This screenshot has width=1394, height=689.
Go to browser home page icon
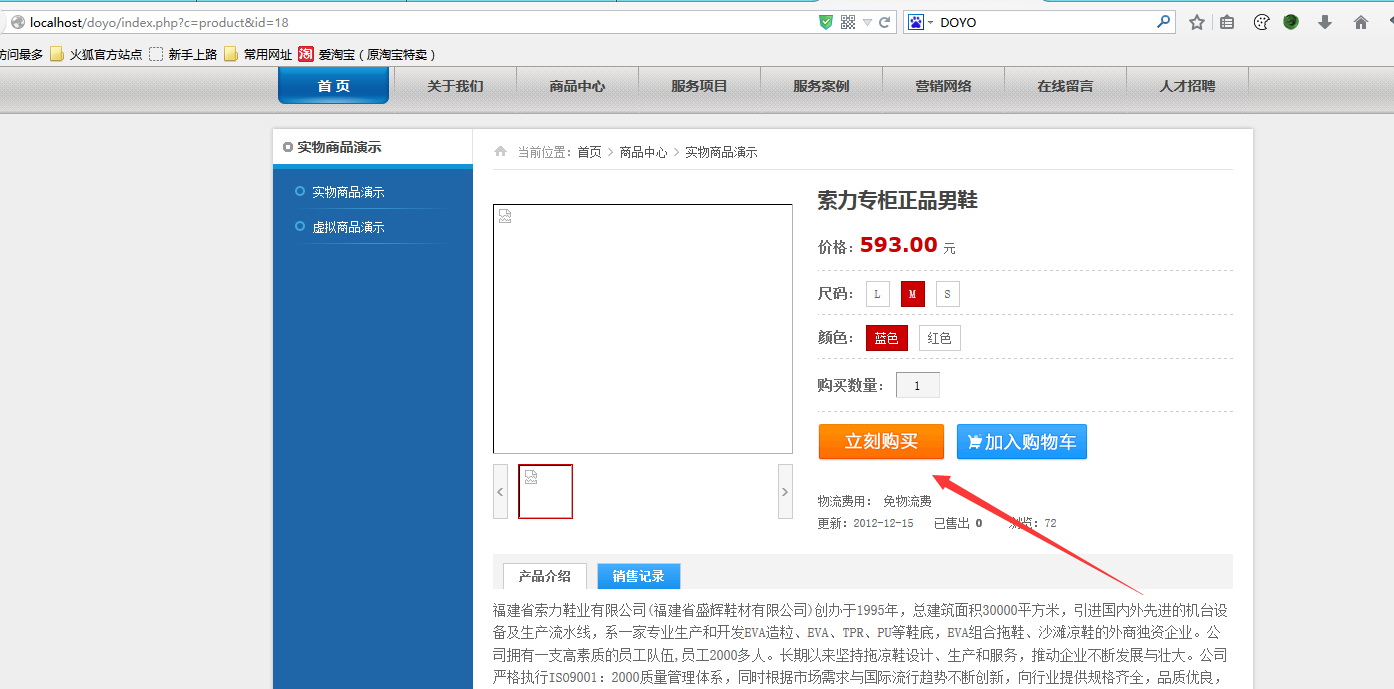[1361, 22]
